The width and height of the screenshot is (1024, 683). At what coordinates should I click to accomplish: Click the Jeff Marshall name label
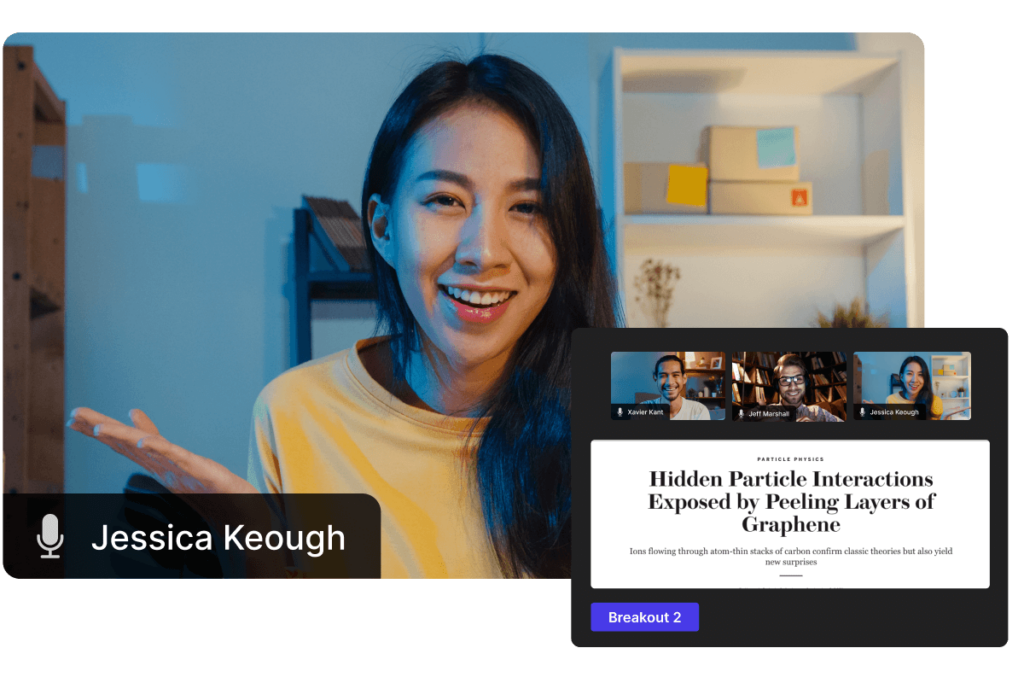point(770,412)
